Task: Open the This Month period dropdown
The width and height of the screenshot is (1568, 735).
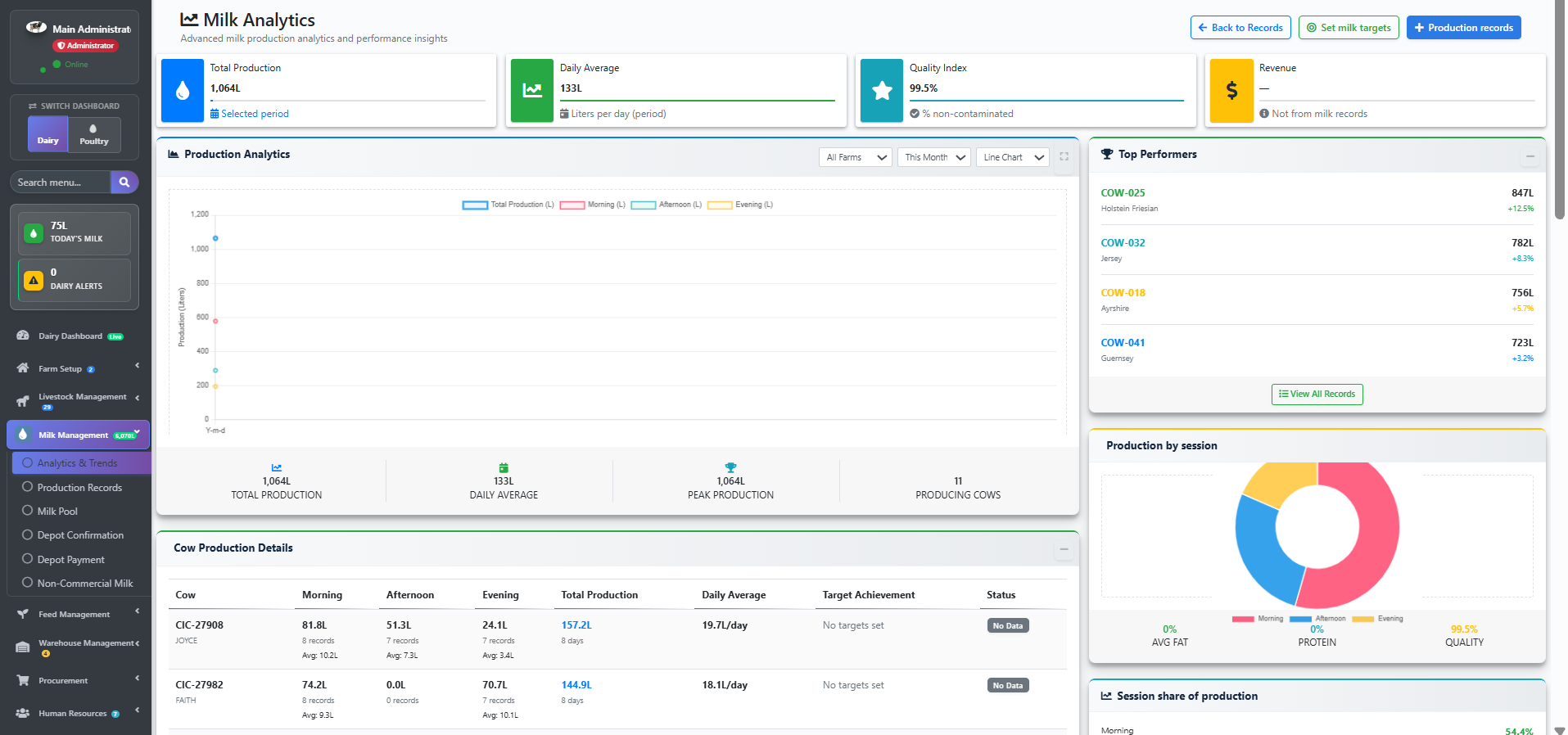Action: [x=934, y=157]
